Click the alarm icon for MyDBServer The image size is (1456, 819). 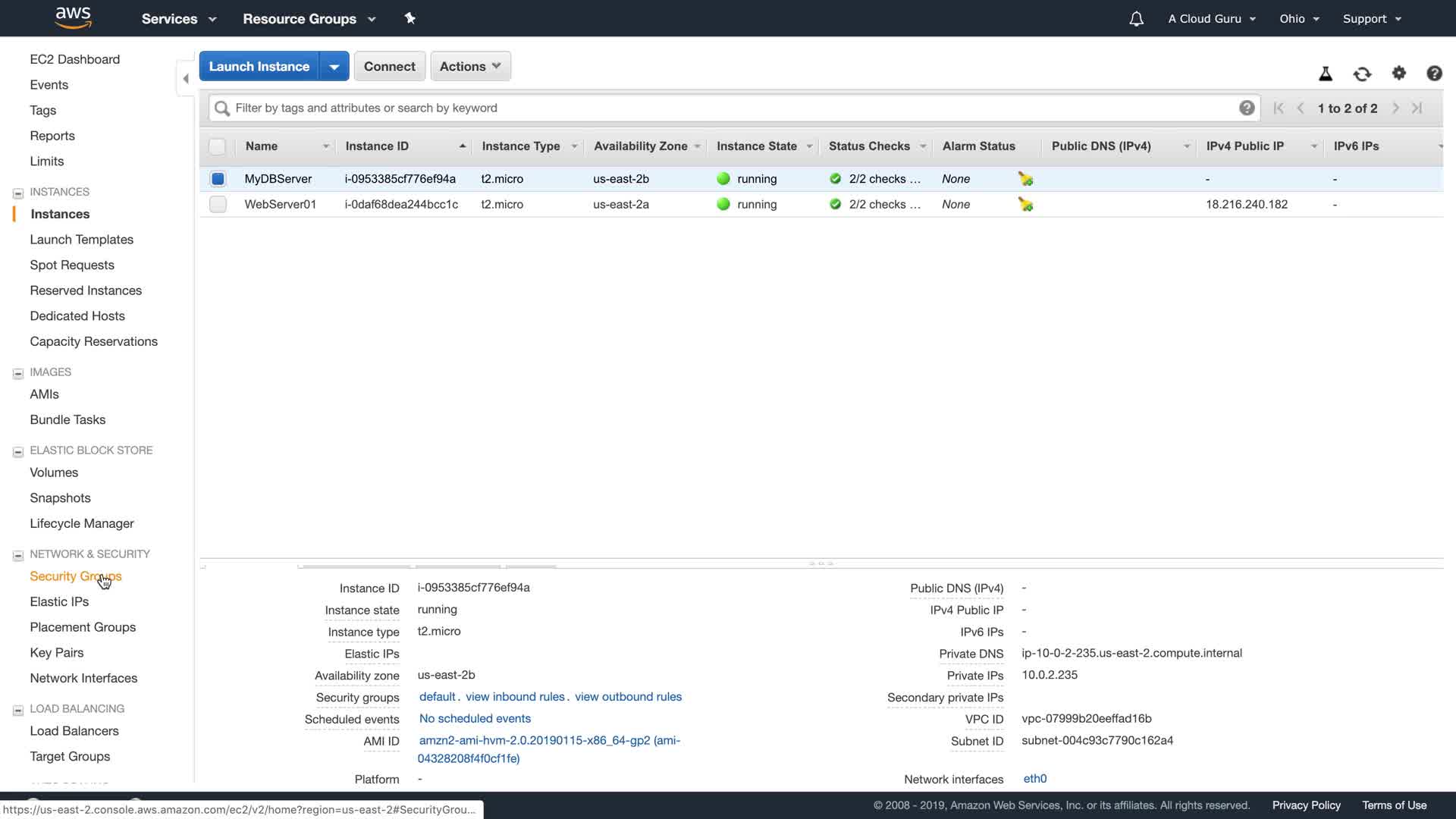pos(1025,179)
